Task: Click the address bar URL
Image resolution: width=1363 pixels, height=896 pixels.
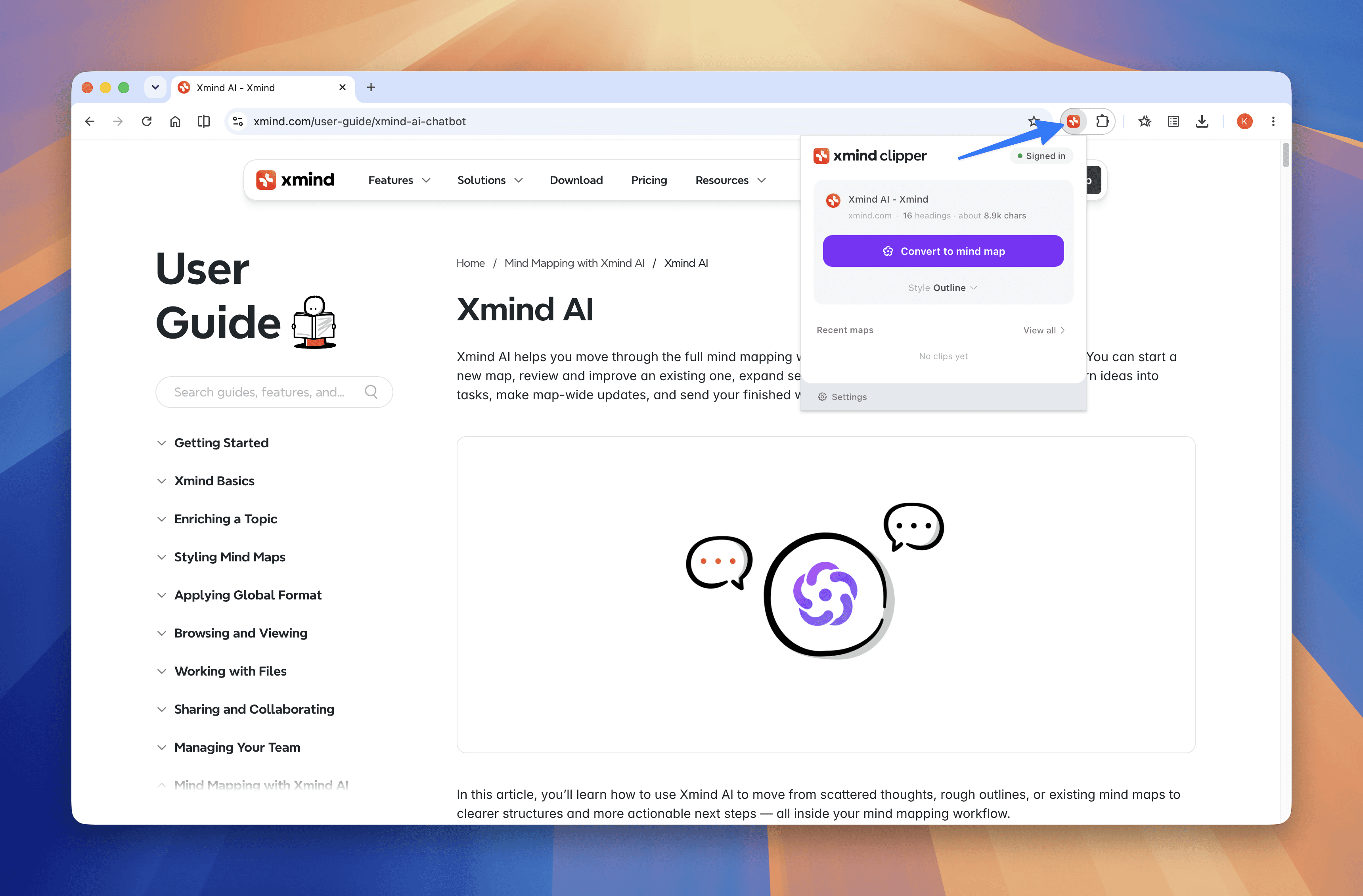Action: click(x=360, y=121)
